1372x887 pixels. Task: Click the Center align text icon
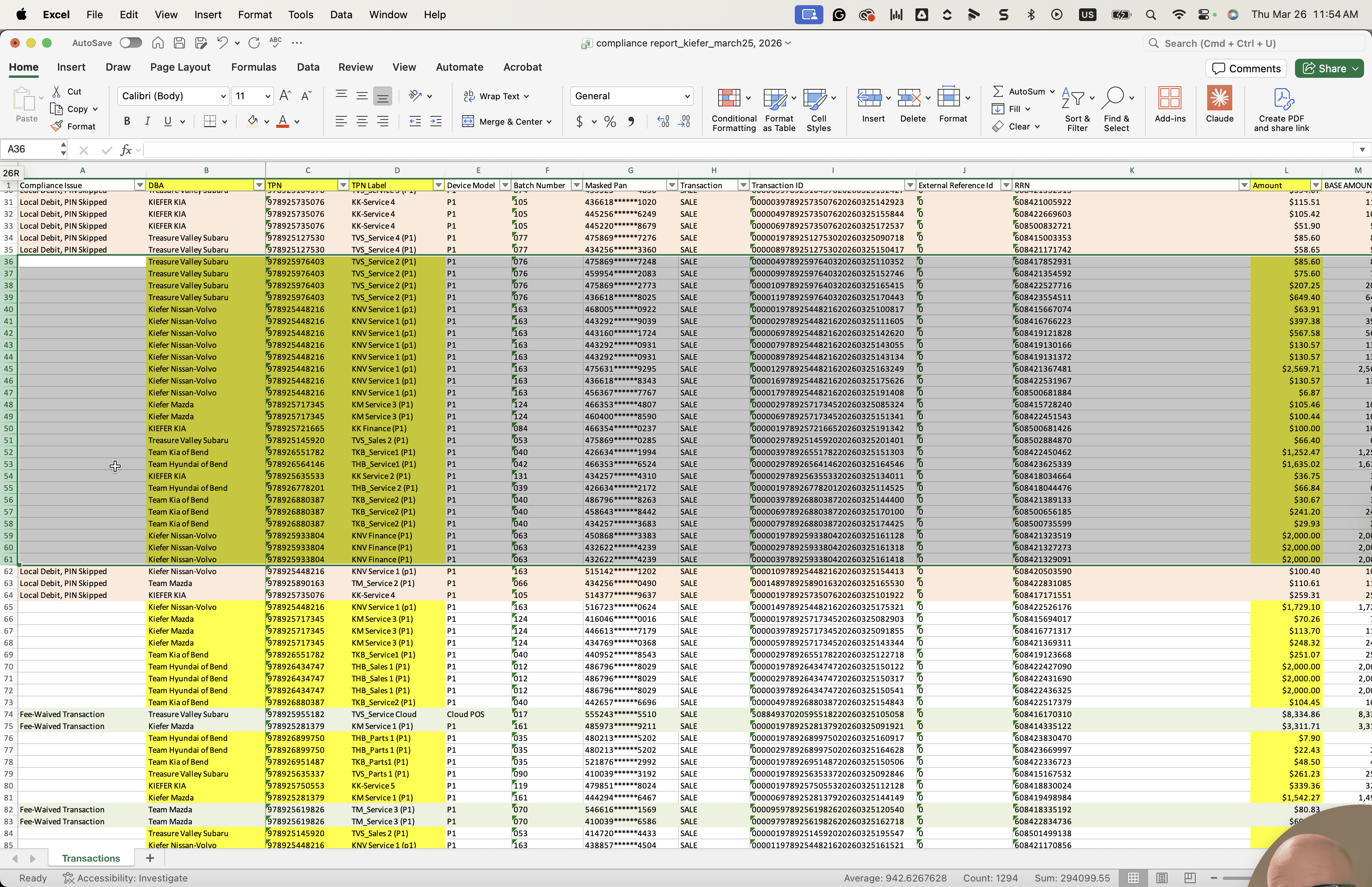(362, 121)
